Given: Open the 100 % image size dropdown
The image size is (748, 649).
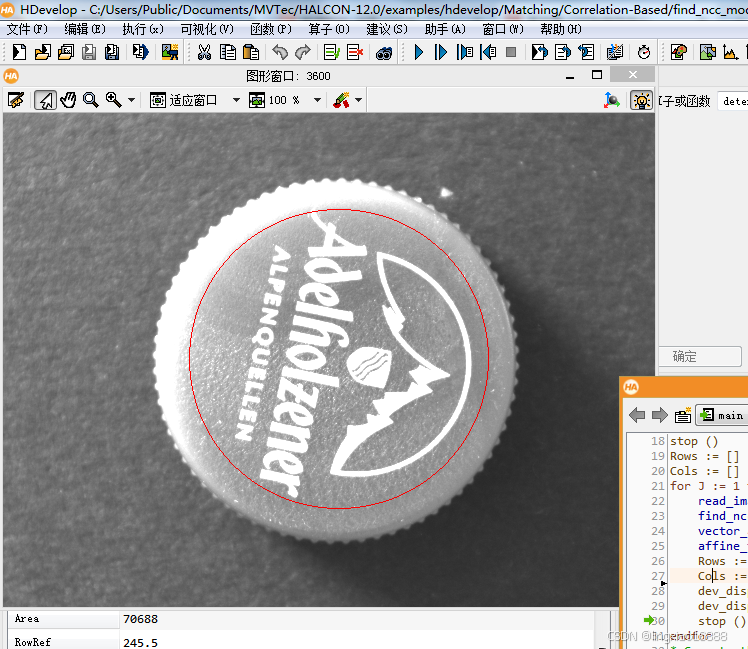Looking at the screenshot, I should pyautogui.click(x=317, y=100).
